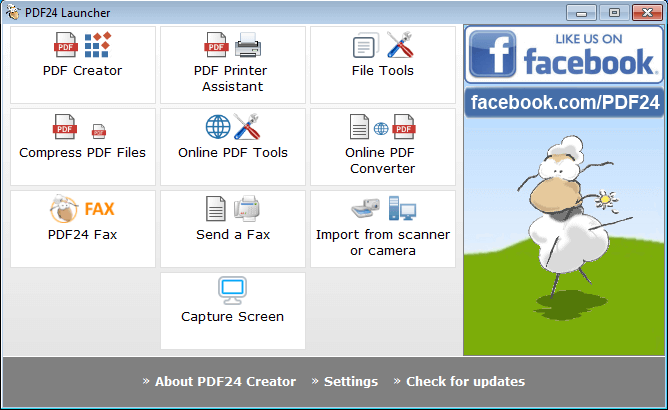
Task: Click the PDF24 Launcher title bar icon
Action: pos(12,12)
